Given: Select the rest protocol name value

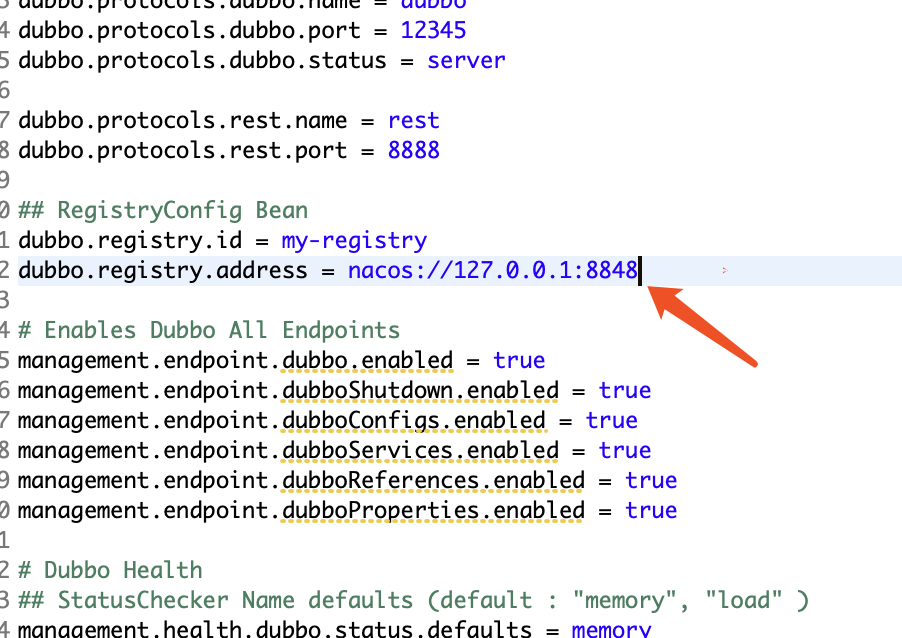Looking at the screenshot, I should [x=414, y=121].
